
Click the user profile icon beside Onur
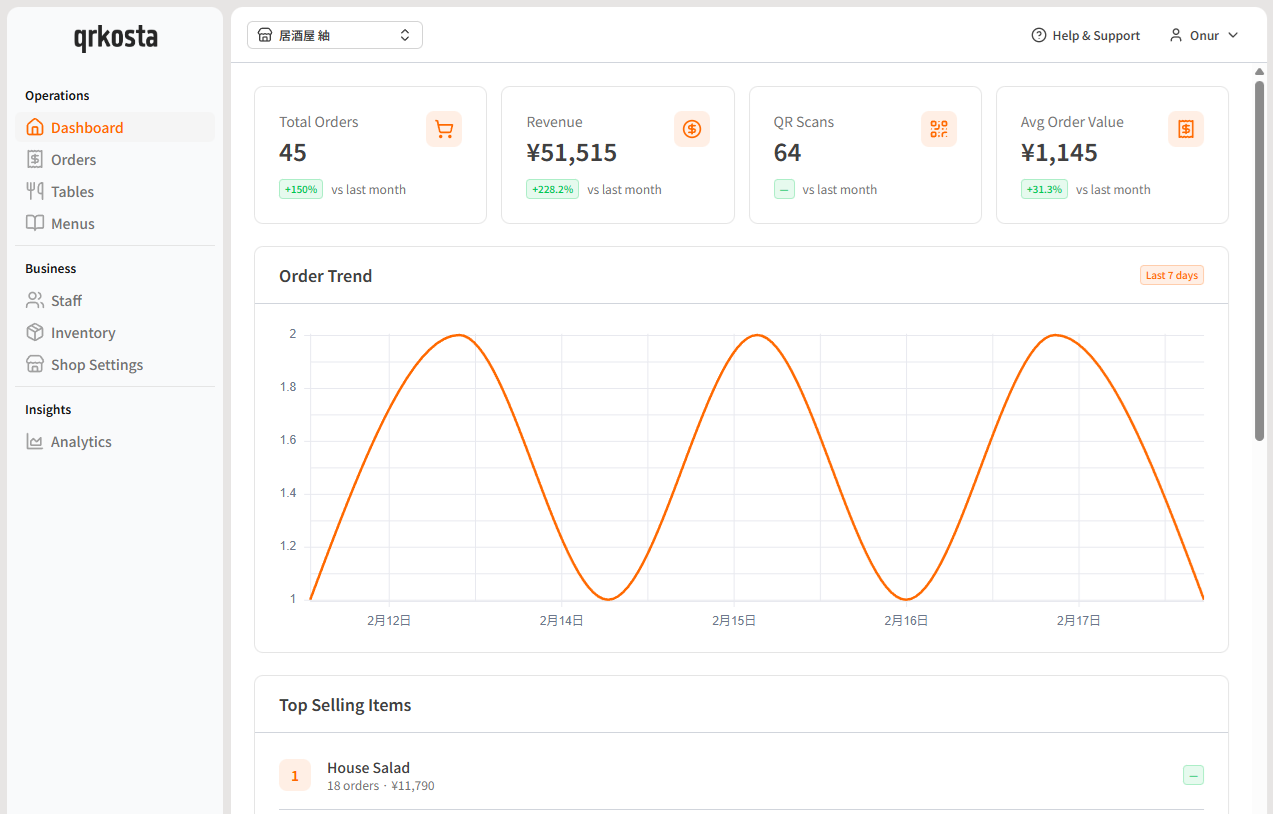click(x=1176, y=35)
